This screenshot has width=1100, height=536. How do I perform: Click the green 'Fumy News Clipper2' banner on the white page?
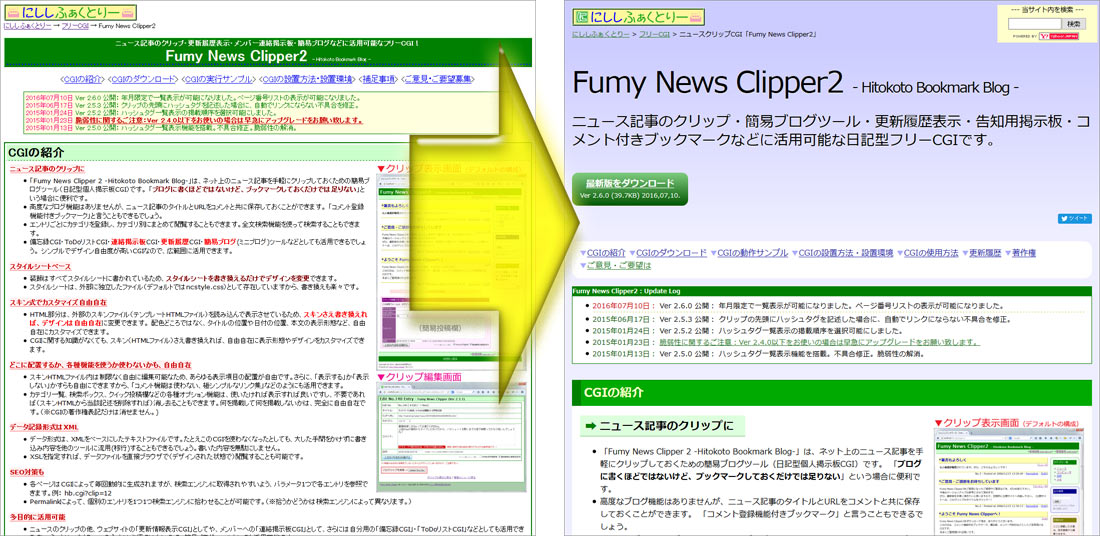click(267, 53)
